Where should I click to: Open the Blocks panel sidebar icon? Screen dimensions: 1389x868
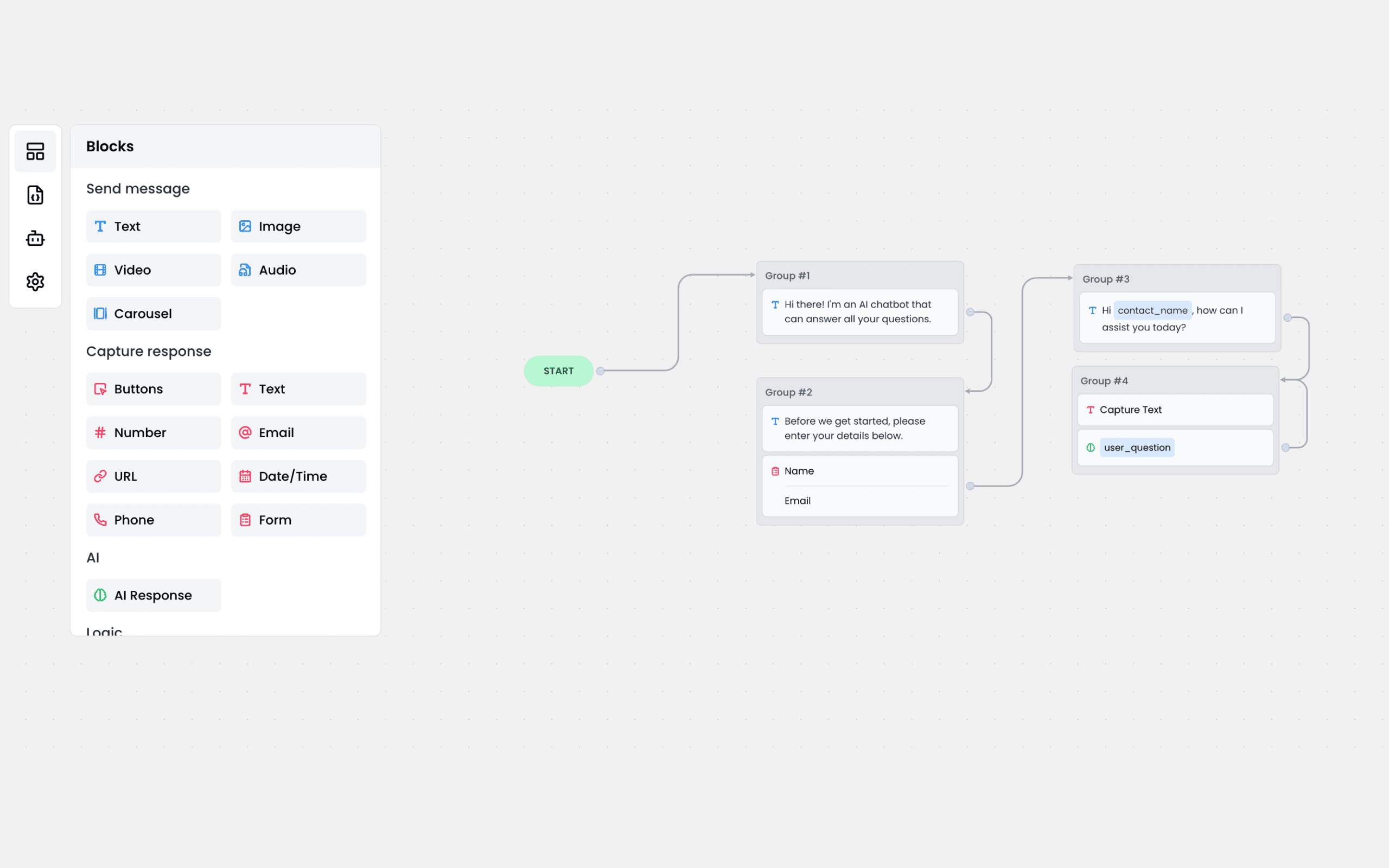click(35, 151)
